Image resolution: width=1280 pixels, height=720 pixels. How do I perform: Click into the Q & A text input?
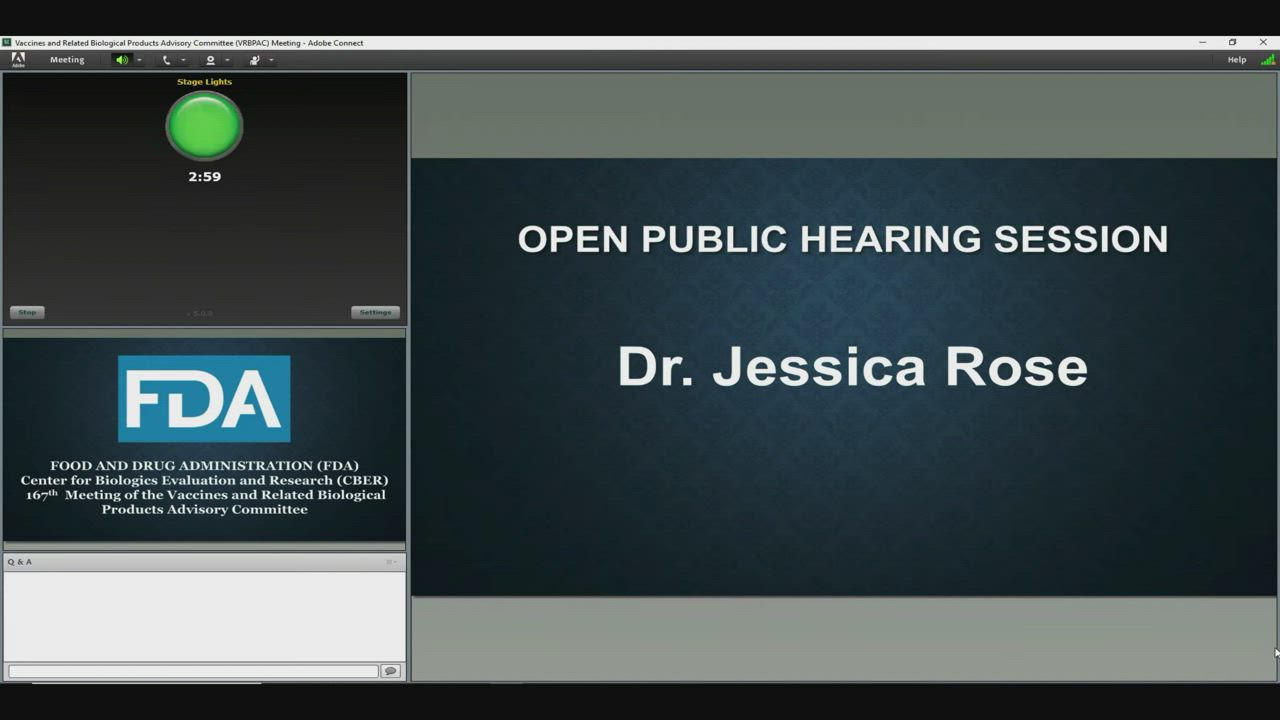click(193, 671)
